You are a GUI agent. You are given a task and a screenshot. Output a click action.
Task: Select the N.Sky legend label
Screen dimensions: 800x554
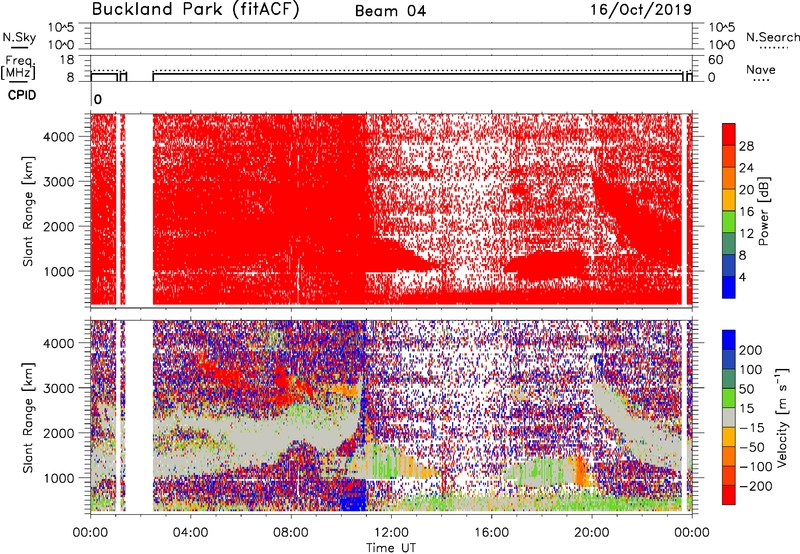pos(19,37)
